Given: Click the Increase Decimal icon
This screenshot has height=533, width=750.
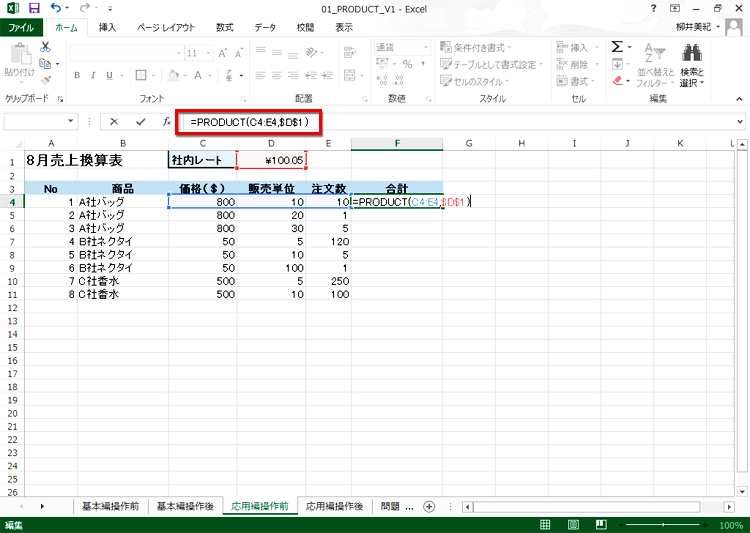Looking at the screenshot, I should point(382,80).
